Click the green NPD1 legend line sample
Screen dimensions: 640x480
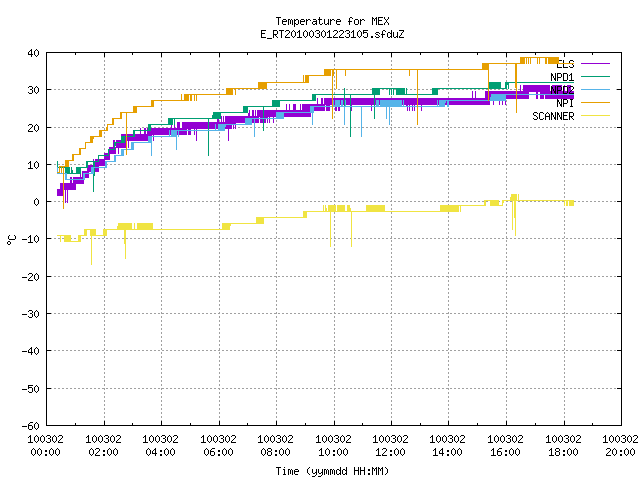[x=595, y=76]
